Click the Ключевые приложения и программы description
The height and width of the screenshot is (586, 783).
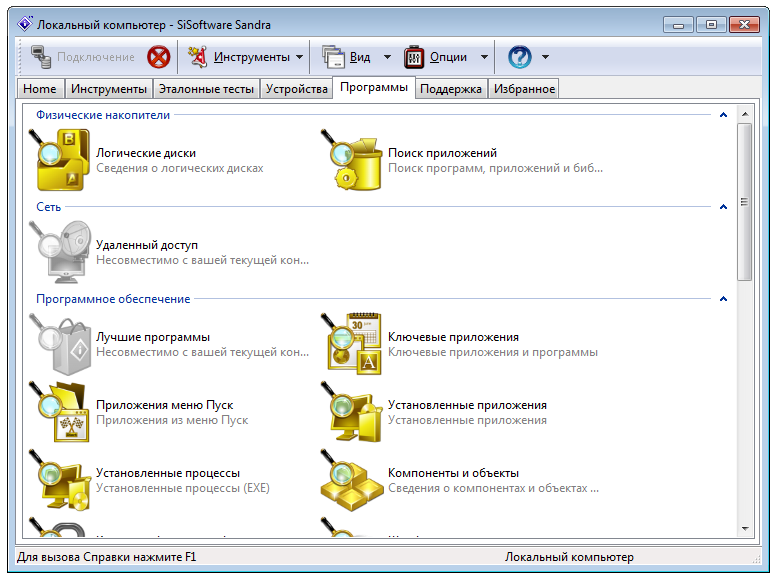(x=493, y=352)
